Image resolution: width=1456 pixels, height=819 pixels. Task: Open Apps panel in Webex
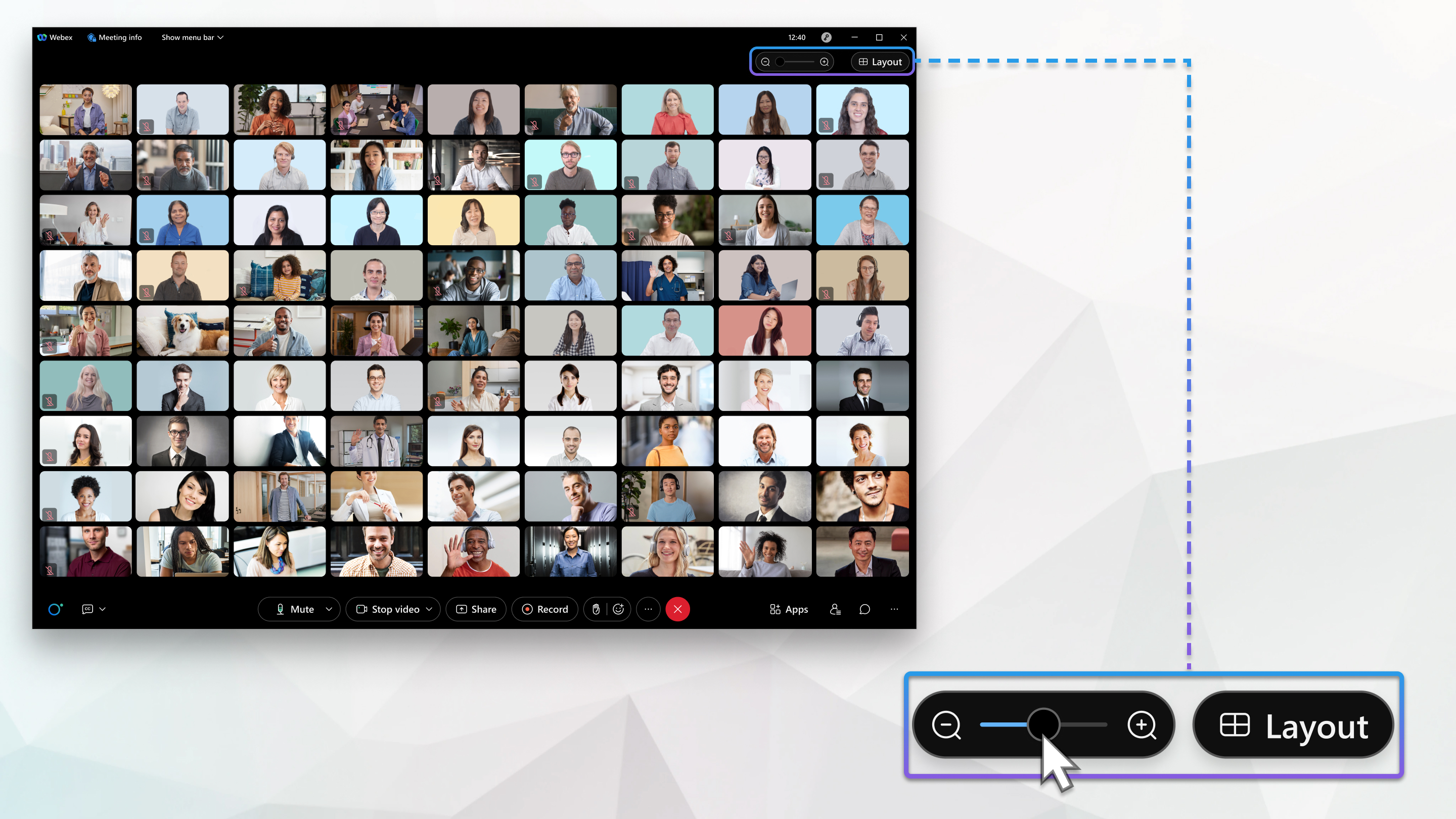click(789, 608)
